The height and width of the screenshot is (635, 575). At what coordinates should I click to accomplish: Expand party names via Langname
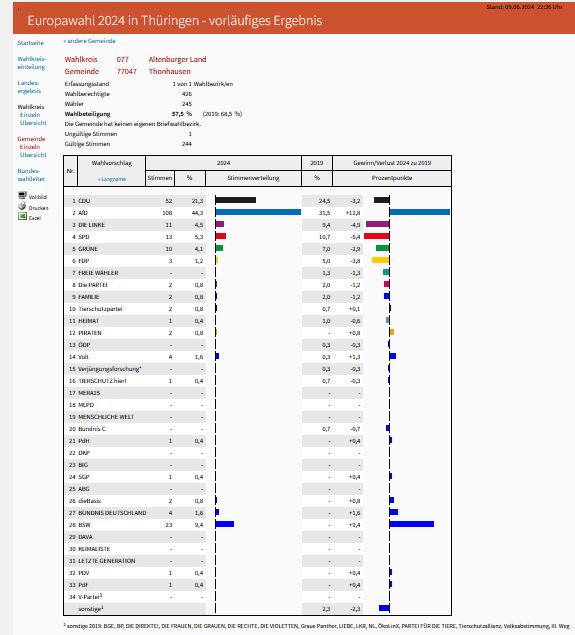pyautogui.click(x=112, y=179)
